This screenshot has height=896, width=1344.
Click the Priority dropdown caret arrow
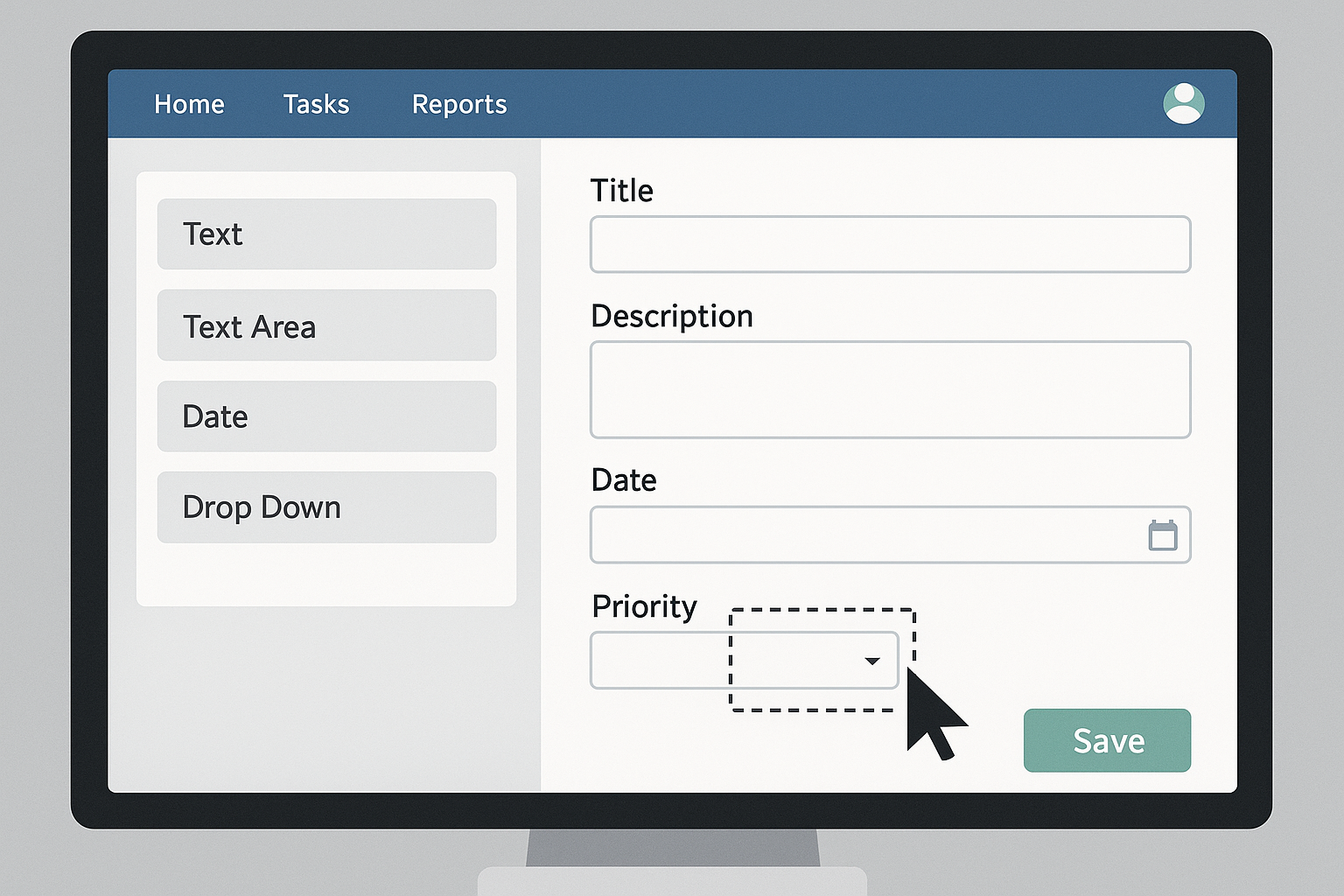coord(871,661)
